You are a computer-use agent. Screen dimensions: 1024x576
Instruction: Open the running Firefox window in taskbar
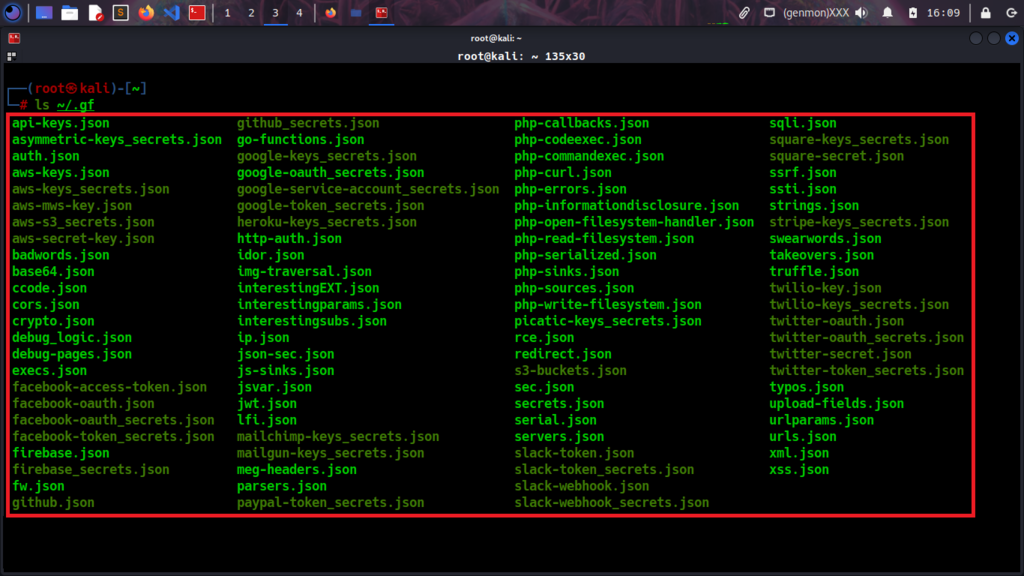tap(332, 13)
